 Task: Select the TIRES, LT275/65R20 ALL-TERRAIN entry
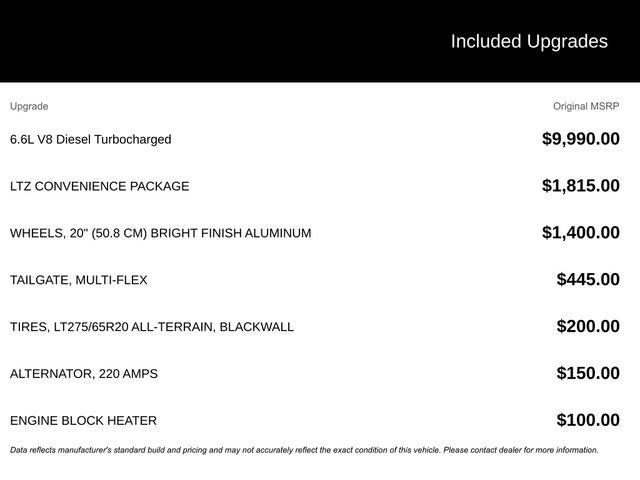(151, 327)
